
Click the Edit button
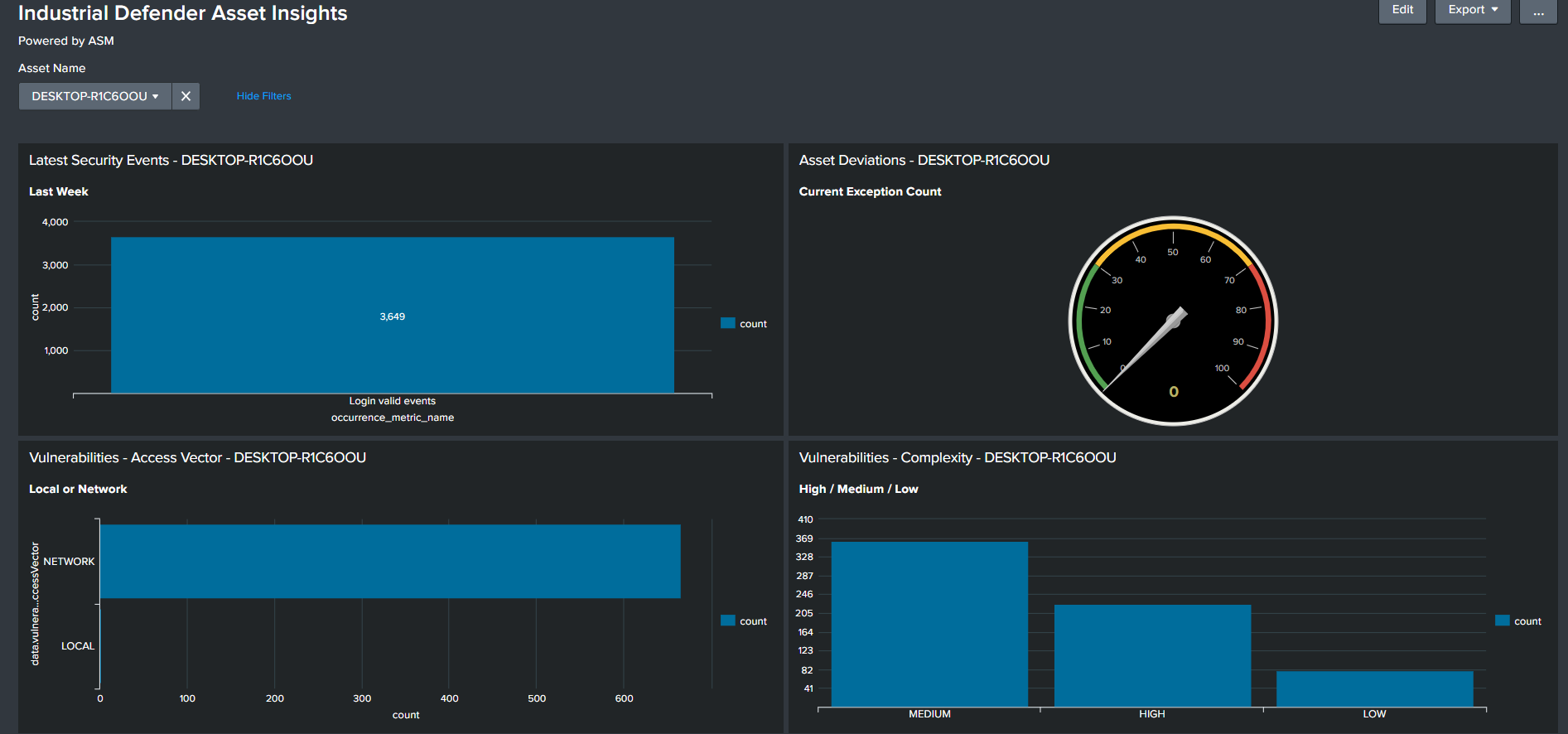[x=1402, y=11]
